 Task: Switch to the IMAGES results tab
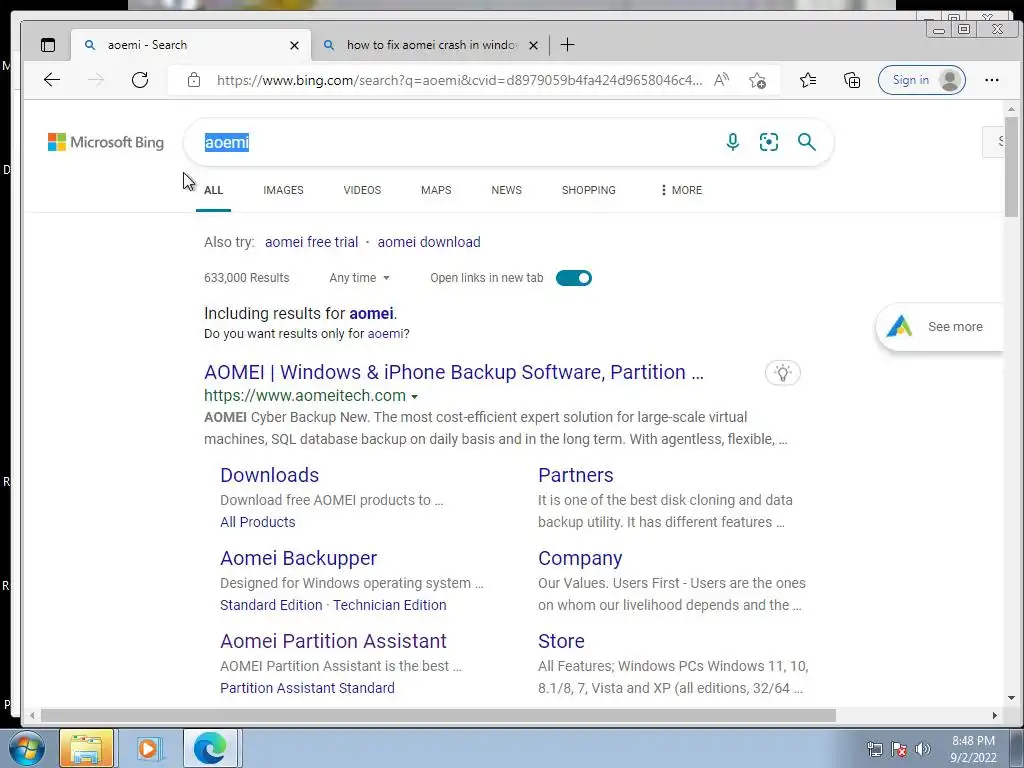(x=283, y=190)
